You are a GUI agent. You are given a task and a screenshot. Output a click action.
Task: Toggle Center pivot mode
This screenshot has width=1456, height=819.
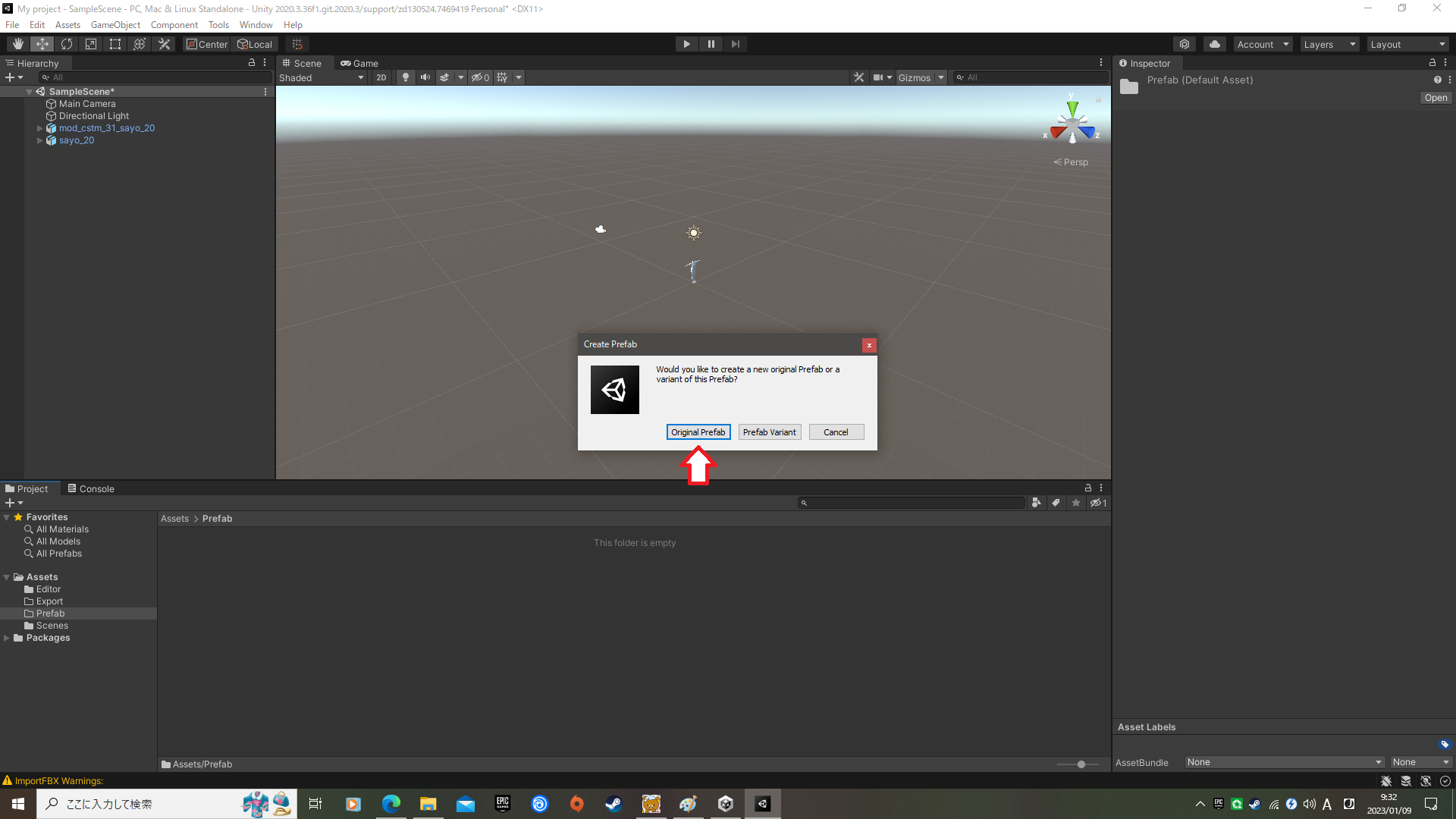coord(207,44)
